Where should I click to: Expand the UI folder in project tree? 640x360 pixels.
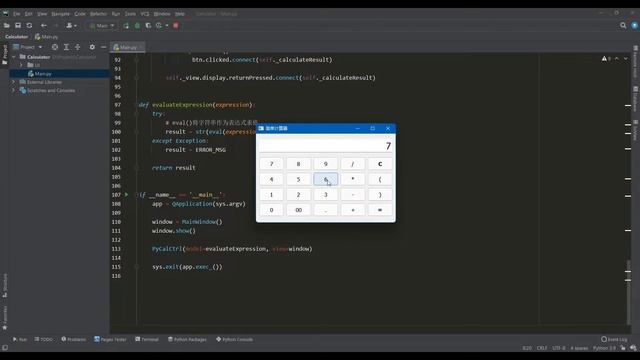(21, 65)
